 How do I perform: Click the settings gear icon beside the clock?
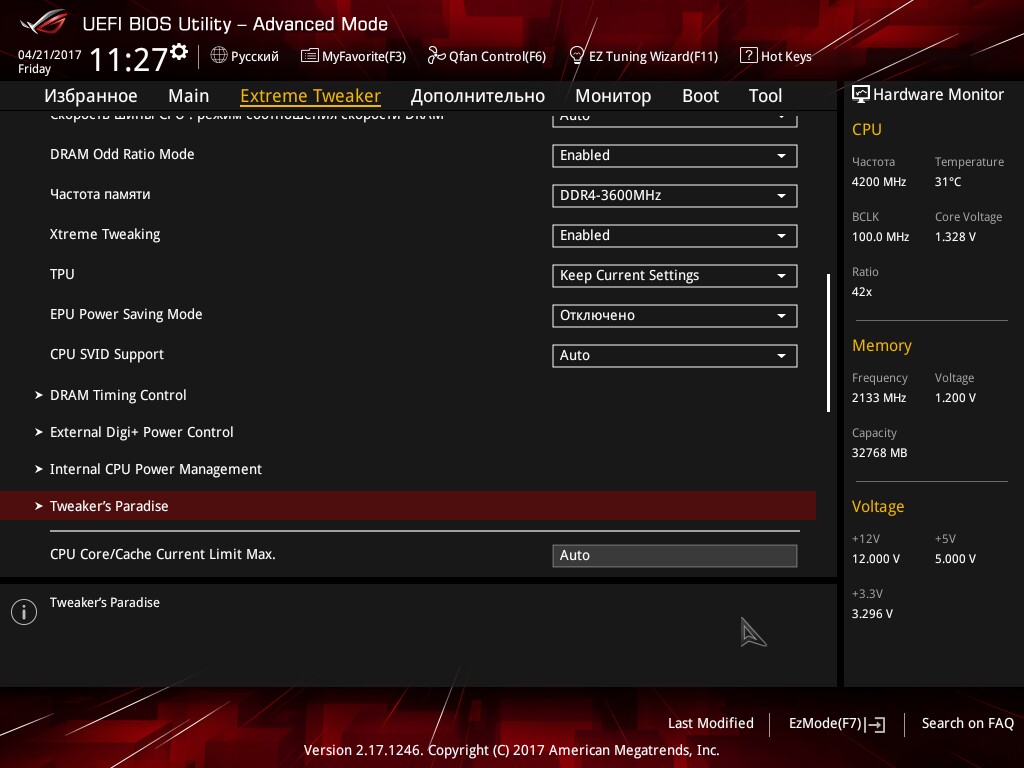pos(179,51)
